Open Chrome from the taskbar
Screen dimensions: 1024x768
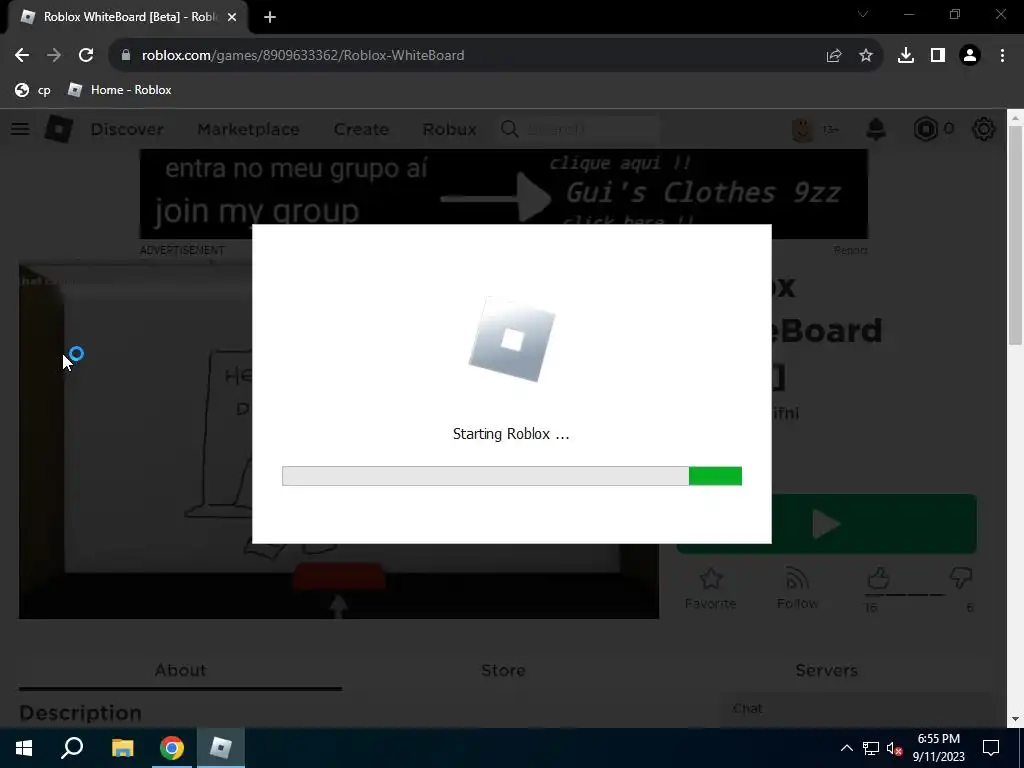[172, 748]
